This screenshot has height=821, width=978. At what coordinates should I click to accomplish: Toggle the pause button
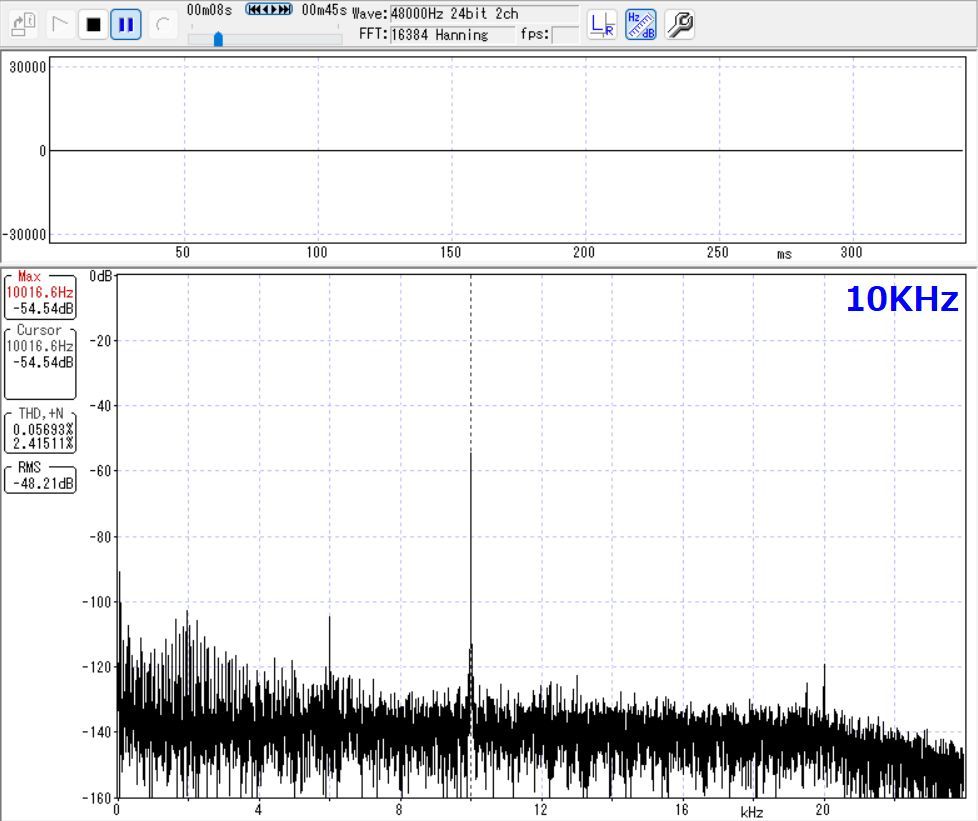coord(126,24)
